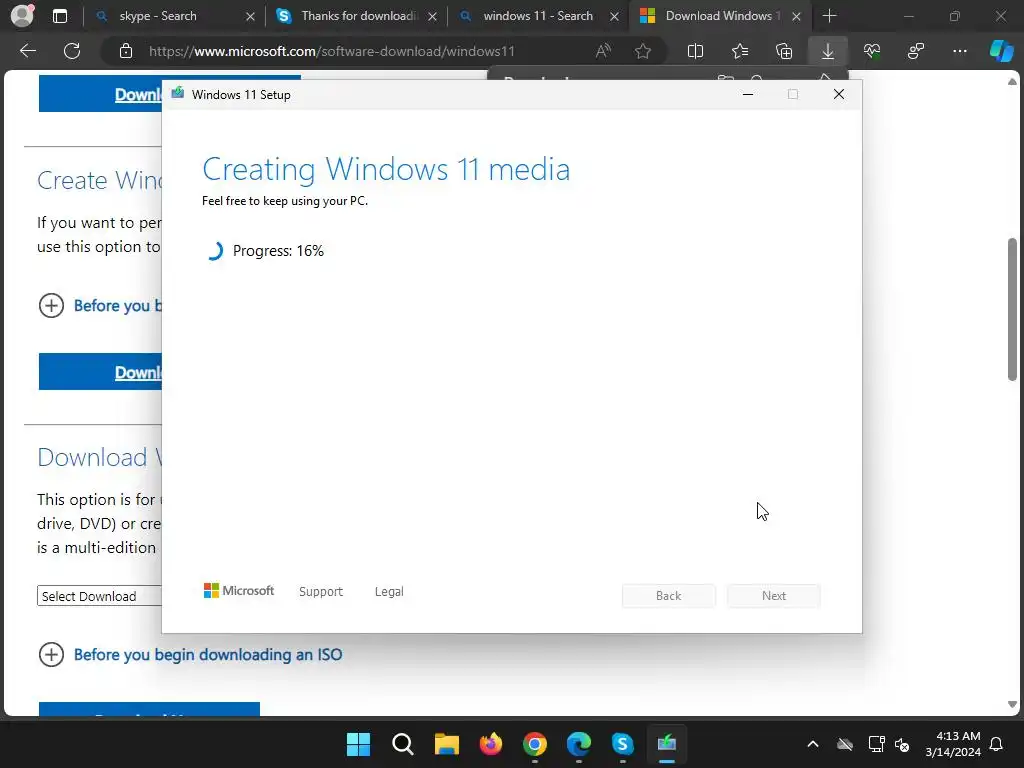Viewport: 1024px width, 768px height.
Task: Open File Explorer from the taskbar
Action: pyautogui.click(x=447, y=744)
